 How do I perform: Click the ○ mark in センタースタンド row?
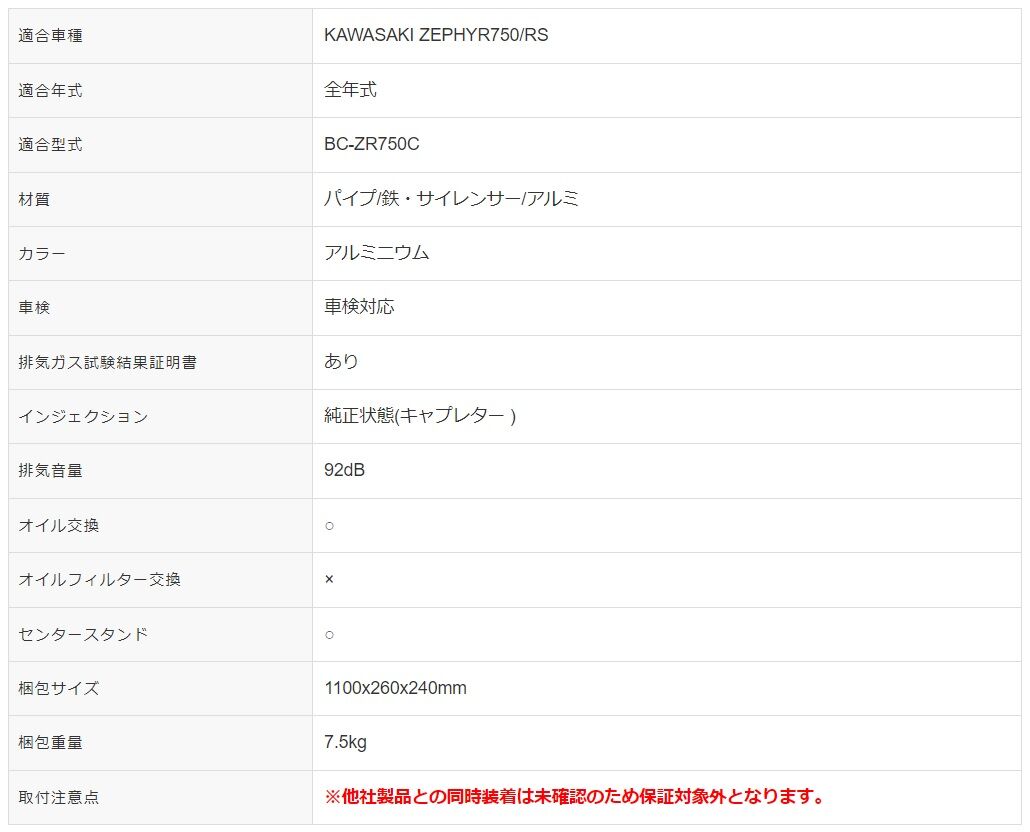tap(330, 634)
